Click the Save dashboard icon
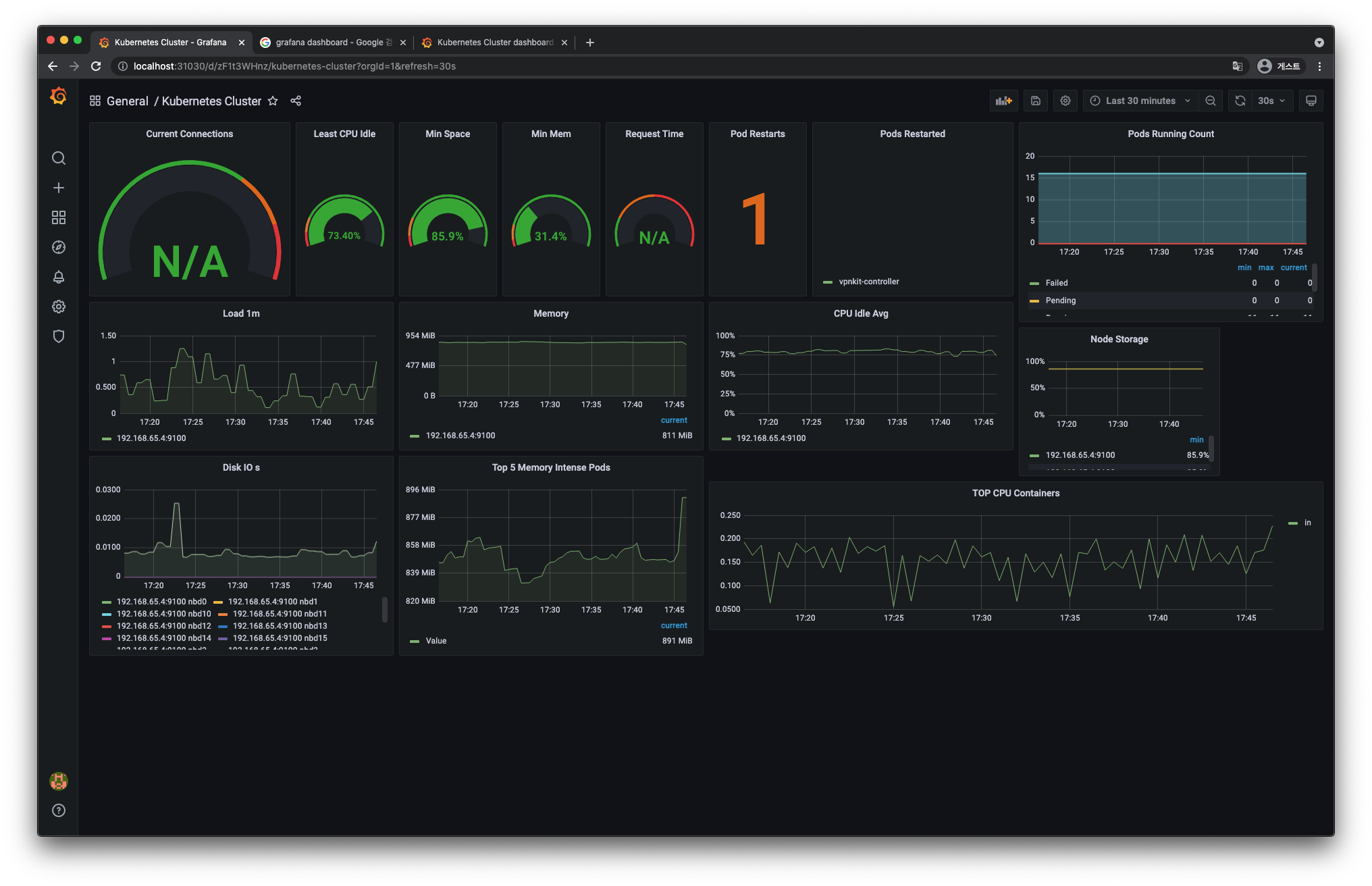Image resolution: width=1372 pixels, height=886 pixels. point(1035,101)
